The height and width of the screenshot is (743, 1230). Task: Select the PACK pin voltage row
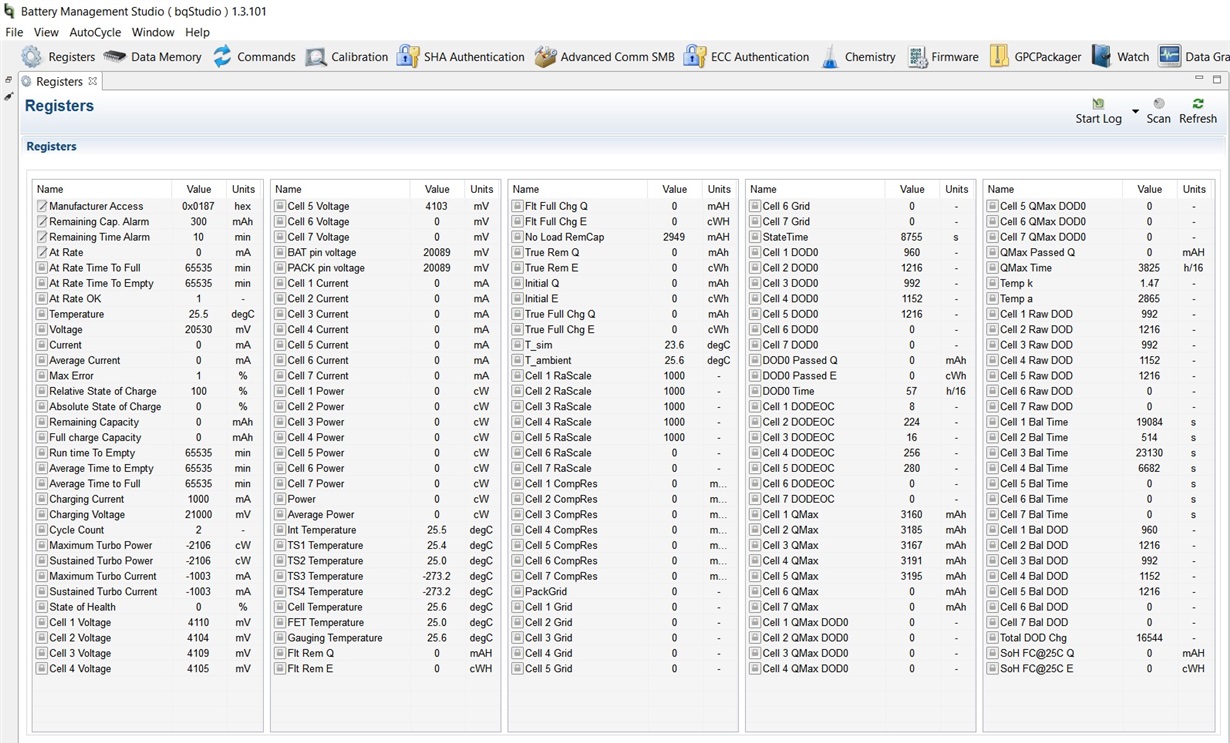coord(385,268)
